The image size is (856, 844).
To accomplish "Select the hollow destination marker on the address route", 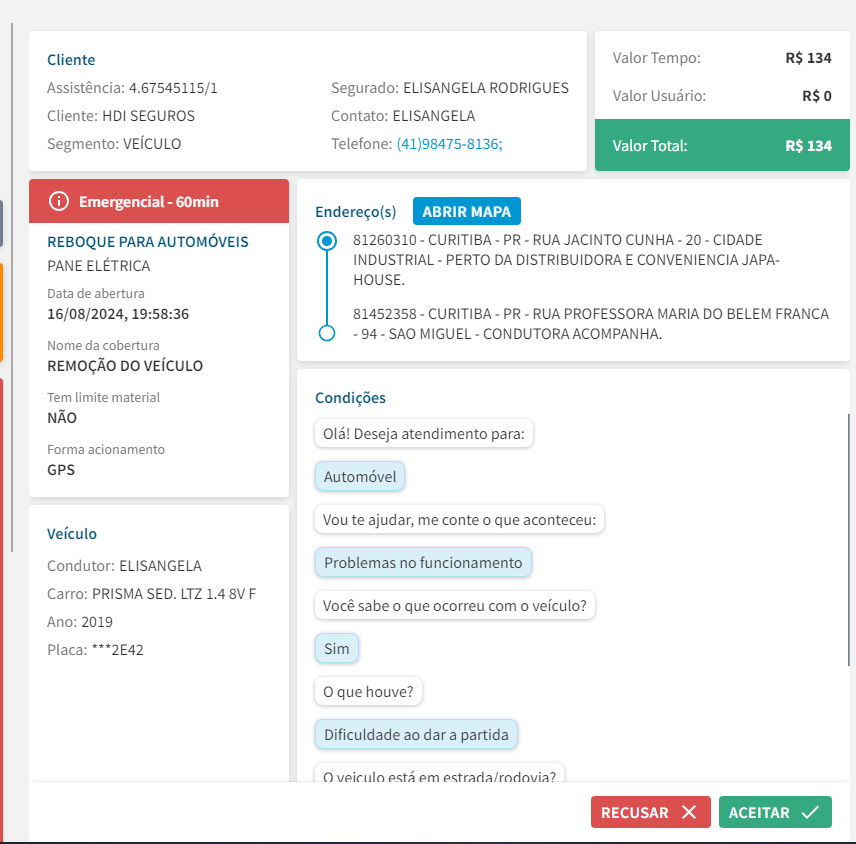I will (x=325, y=333).
